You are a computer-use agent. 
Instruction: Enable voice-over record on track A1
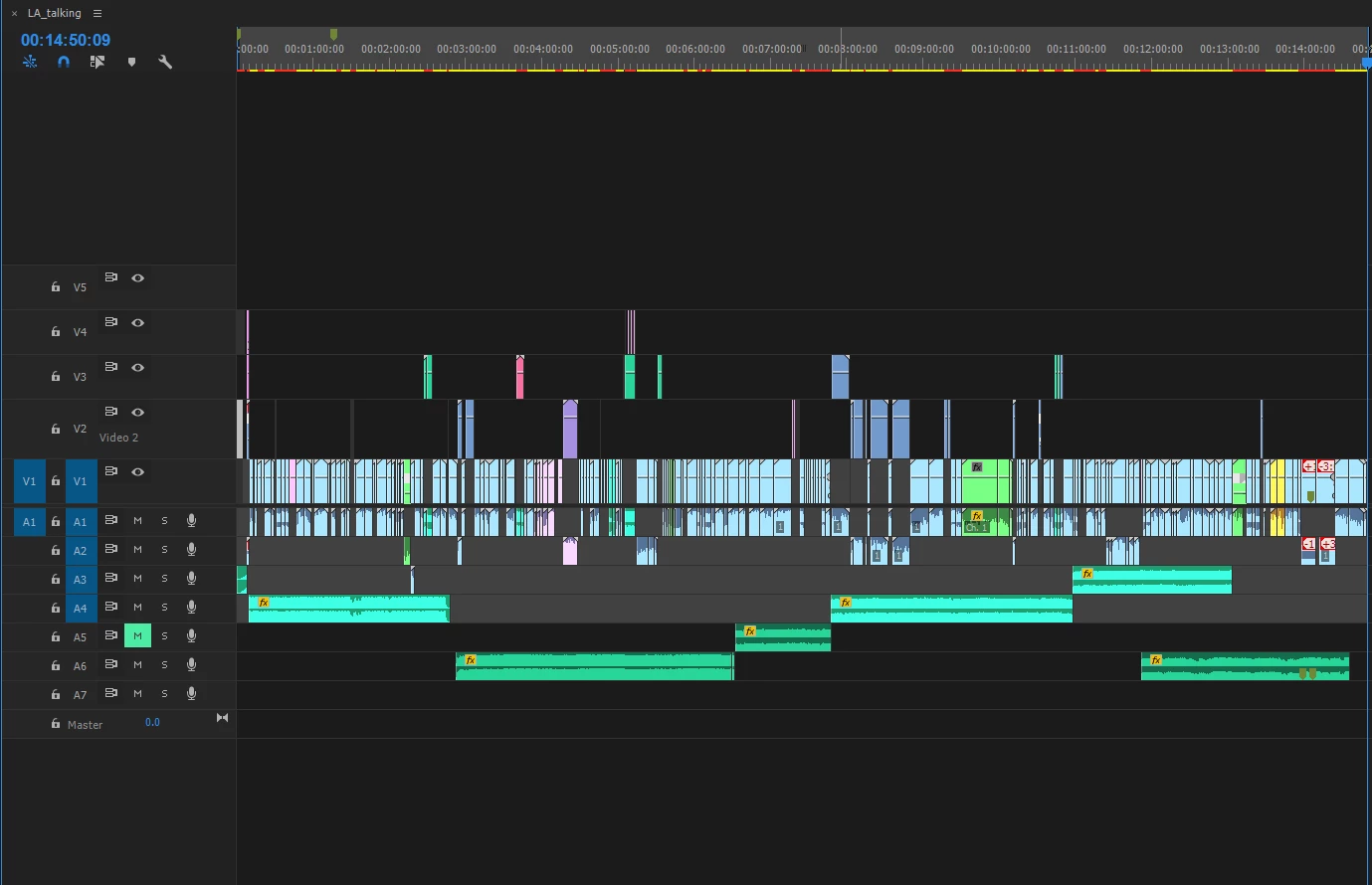pyautogui.click(x=191, y=520)
